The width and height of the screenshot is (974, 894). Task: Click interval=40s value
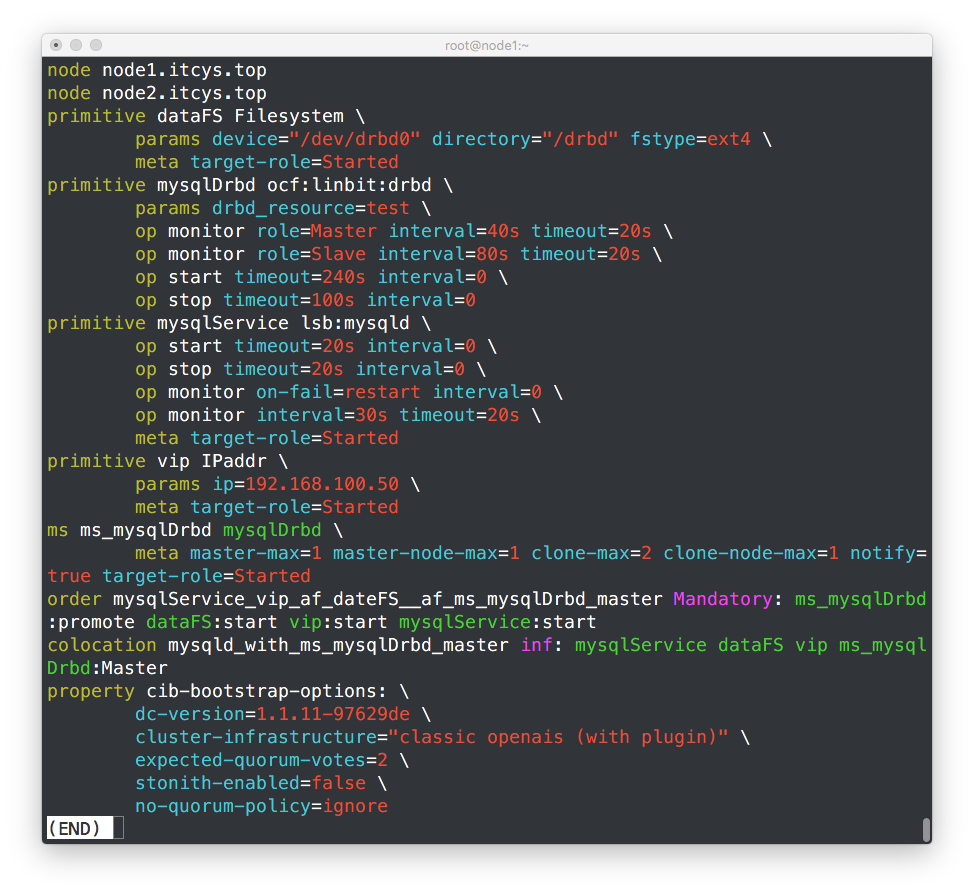pos(453,231)
